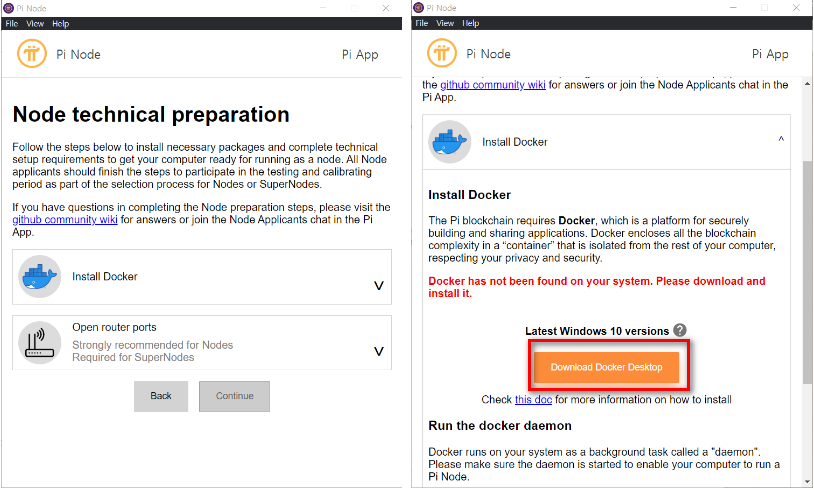
Task: Click the Pi Node title bar icon in right window
Action: [x=418, y=8]
